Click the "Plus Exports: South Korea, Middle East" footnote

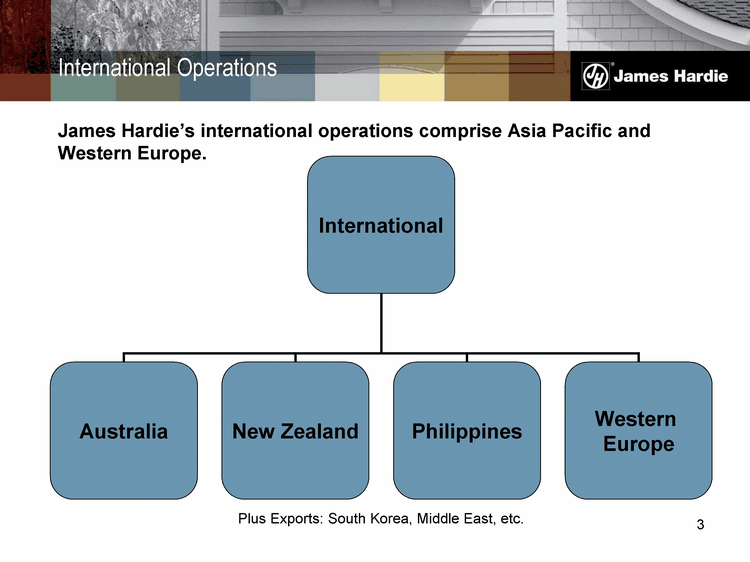(x=381, y=518)
